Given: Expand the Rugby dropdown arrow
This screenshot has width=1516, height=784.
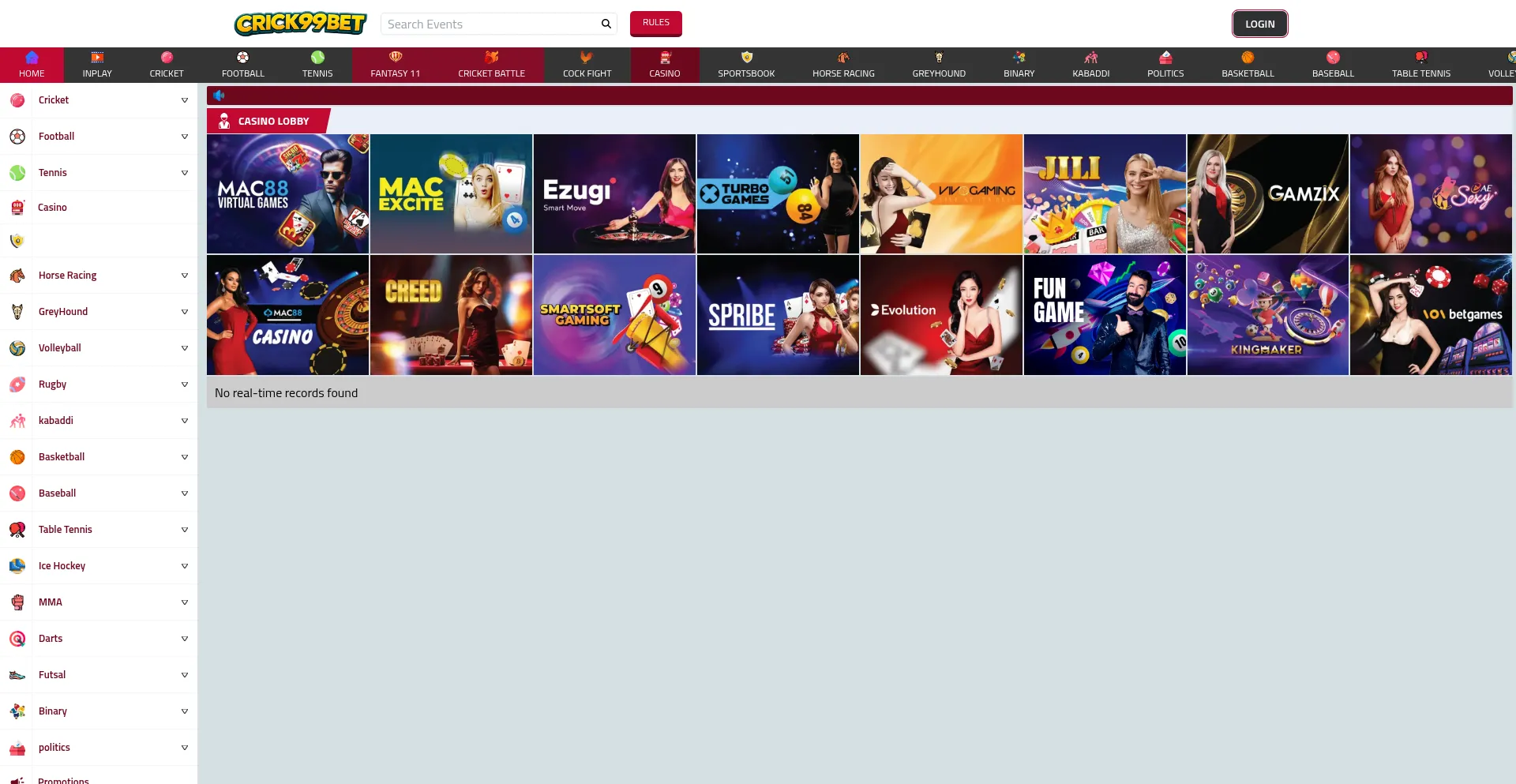Looking at the screenshot, I should (185, 384).
